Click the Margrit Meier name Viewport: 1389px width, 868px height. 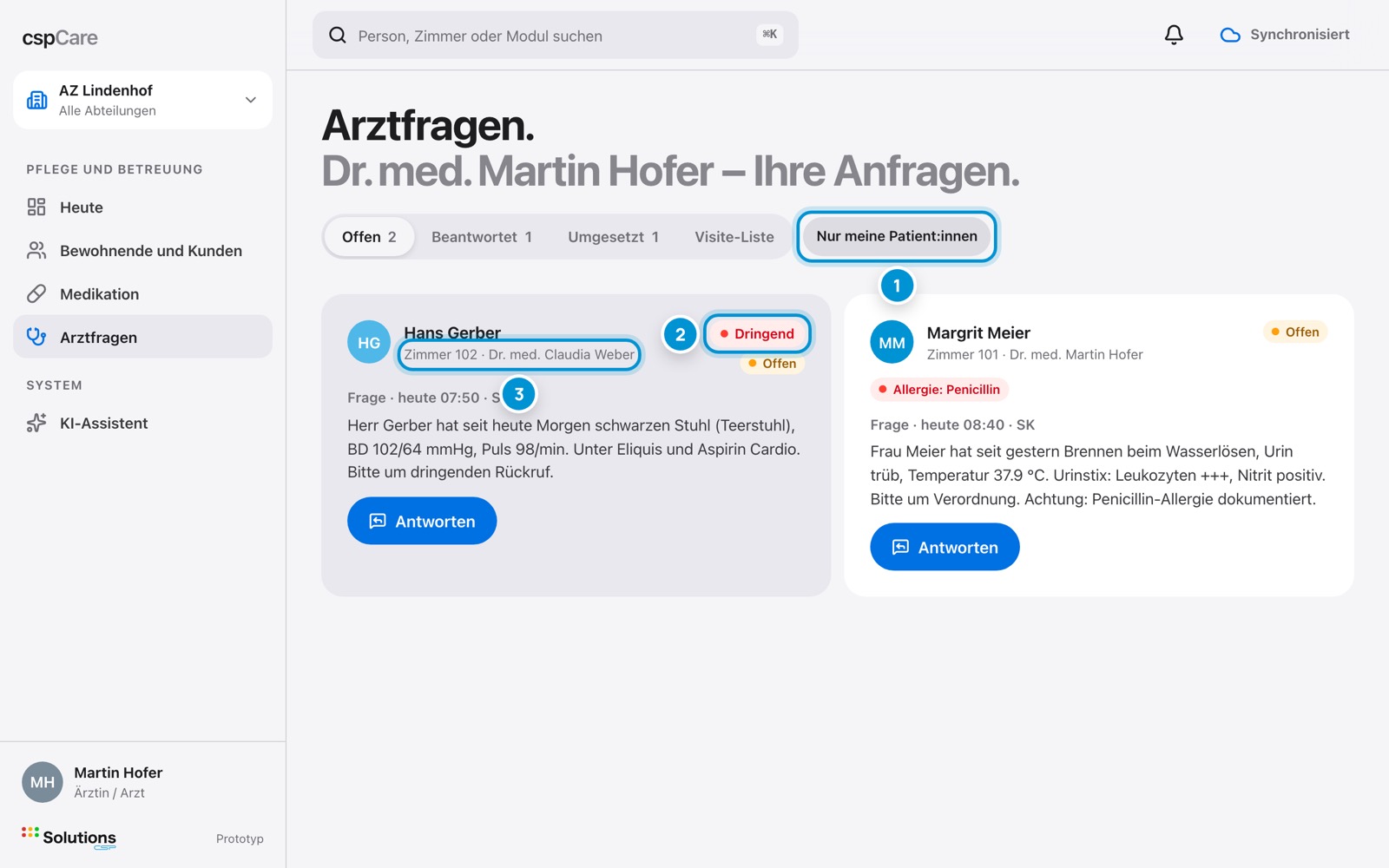point(978,332)
